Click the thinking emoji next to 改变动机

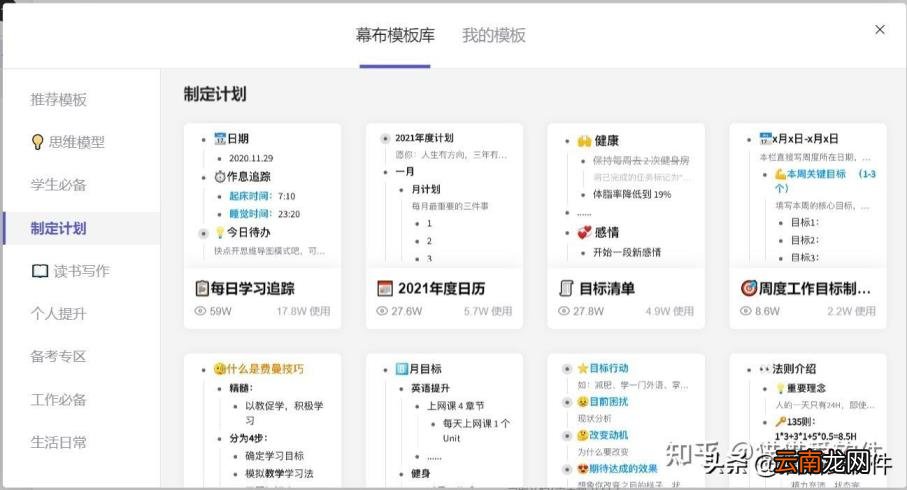(x=583, y=435)
